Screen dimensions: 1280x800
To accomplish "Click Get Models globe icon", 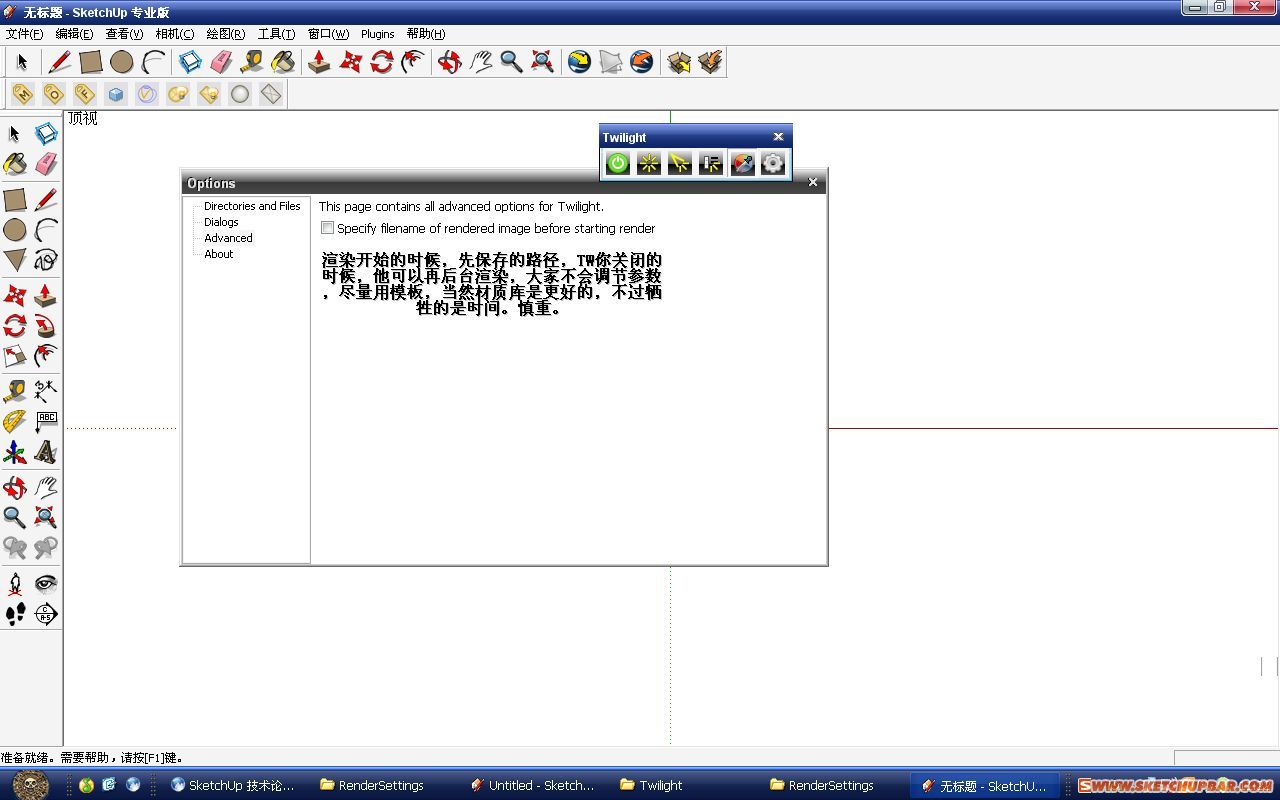I will tap(579, 62).
